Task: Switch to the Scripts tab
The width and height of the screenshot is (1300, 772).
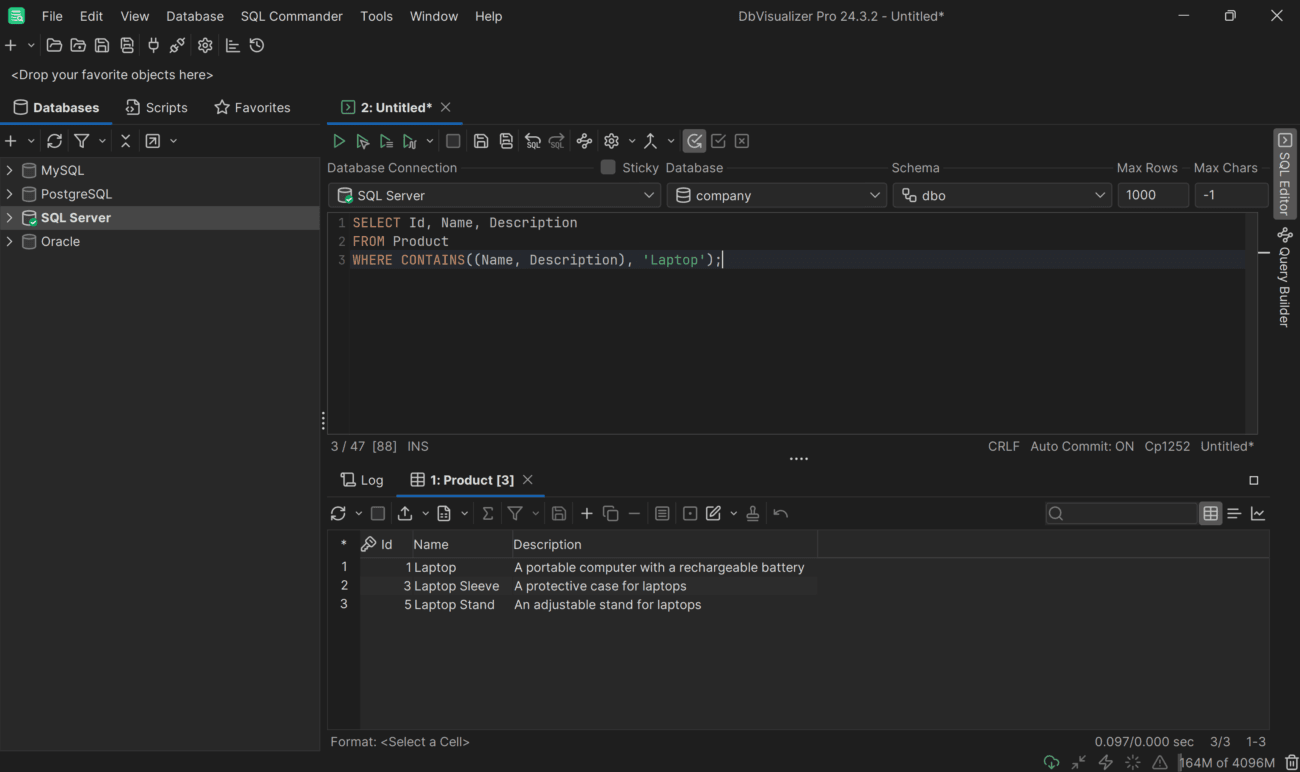Action: pyautogui.click(x=157, y=107)
